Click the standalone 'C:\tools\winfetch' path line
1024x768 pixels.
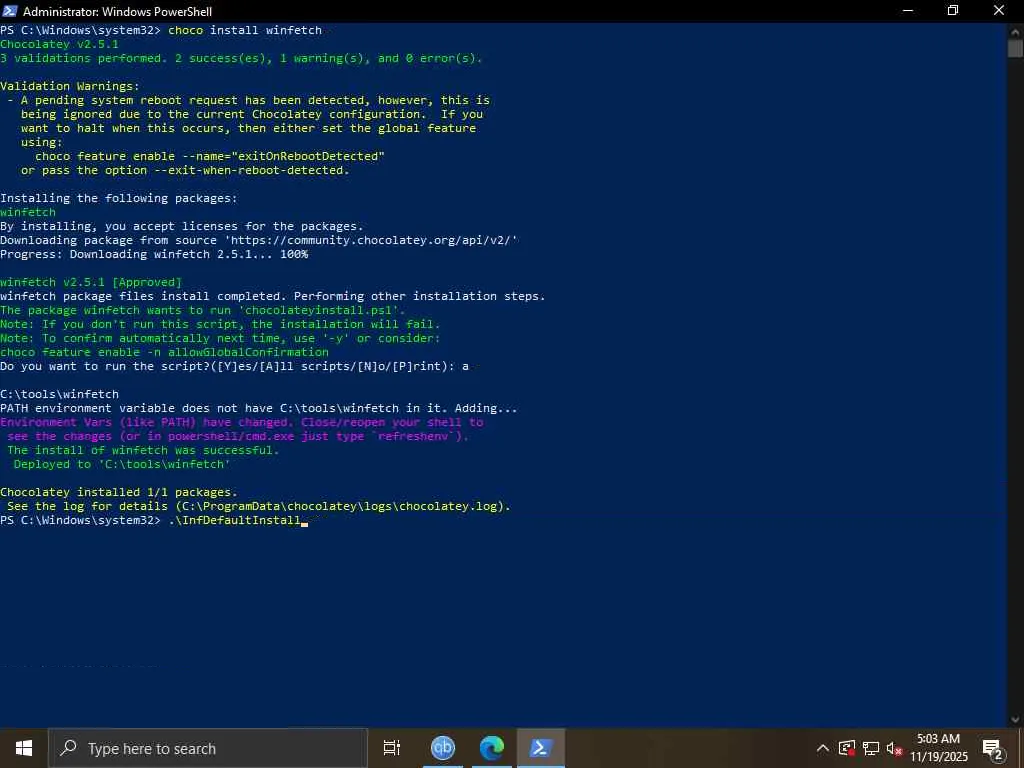click(59, 394)
